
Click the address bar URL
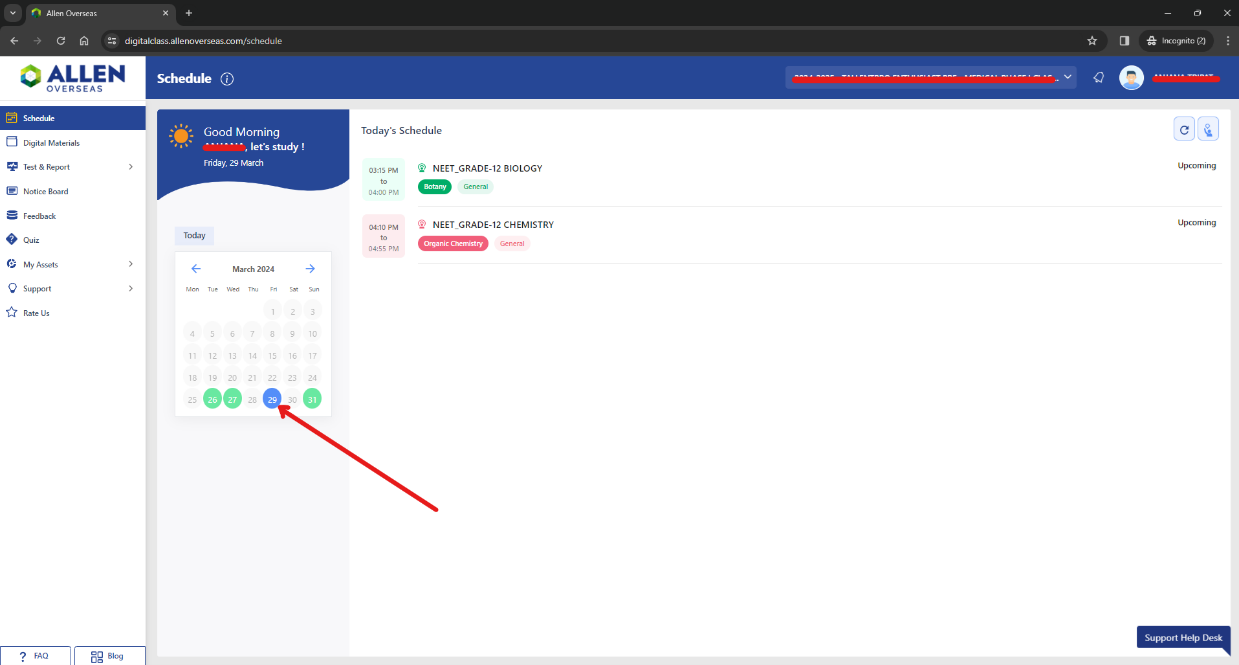coord(203,41)
